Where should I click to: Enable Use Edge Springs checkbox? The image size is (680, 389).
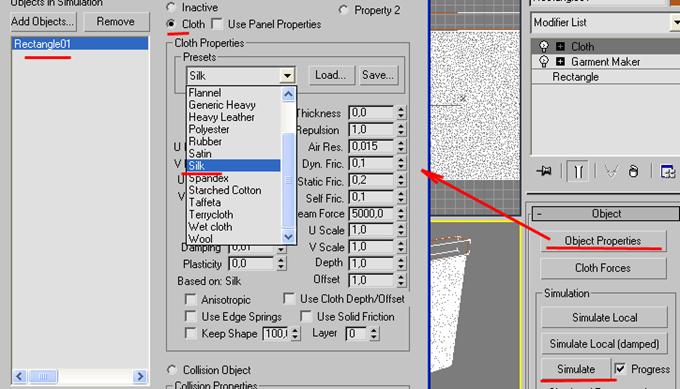coord(190,317)
